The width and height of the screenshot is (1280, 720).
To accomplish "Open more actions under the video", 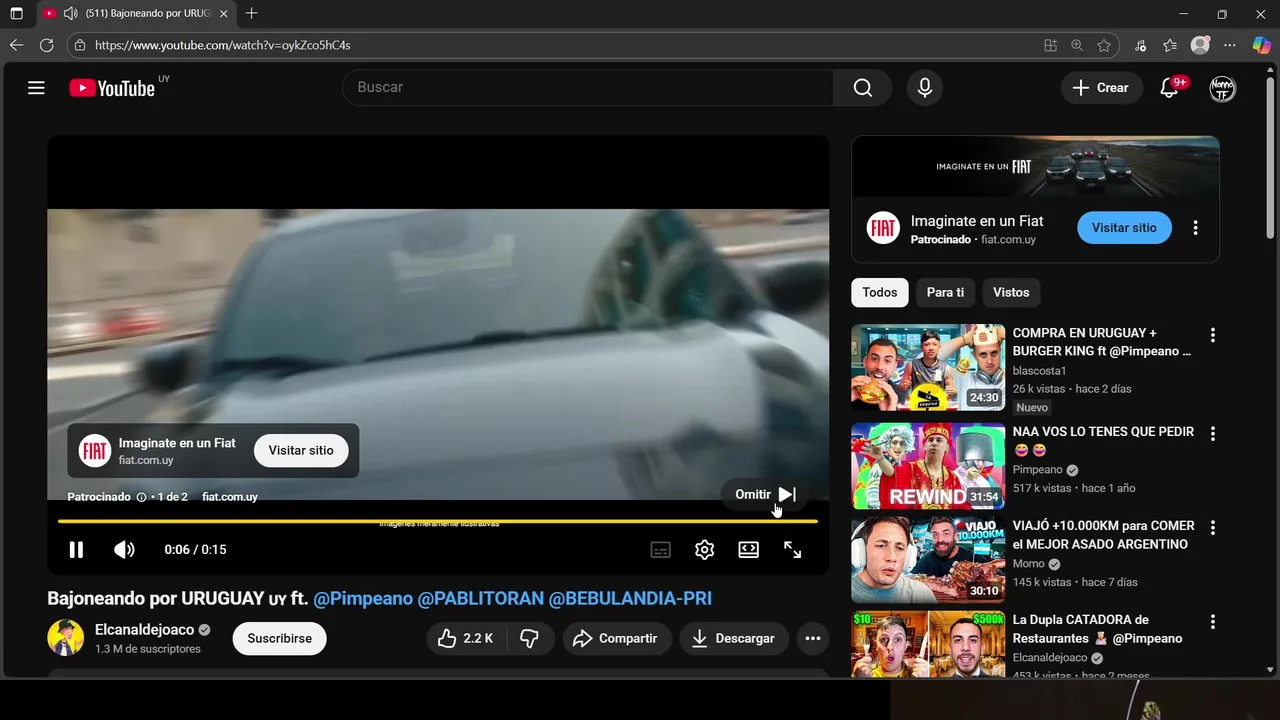I will point(813,638).
